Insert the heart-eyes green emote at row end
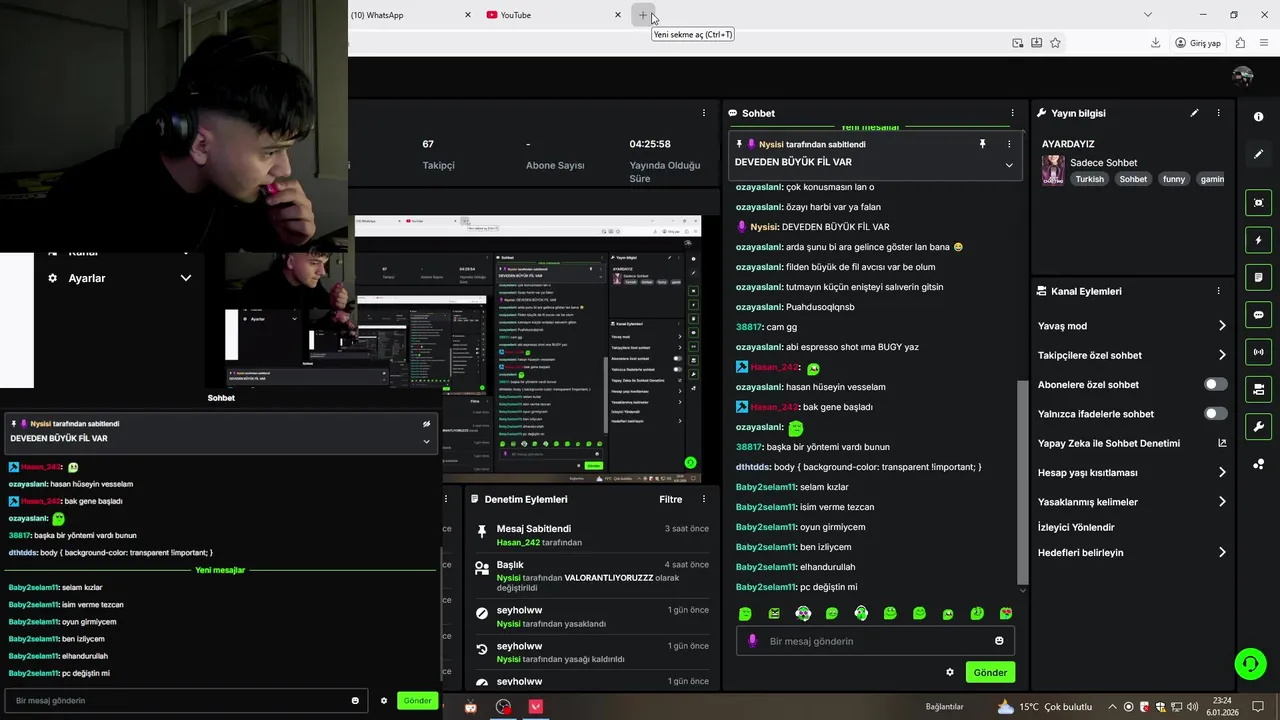The height and width of the screenshot is (720, 1280). 1006,614
